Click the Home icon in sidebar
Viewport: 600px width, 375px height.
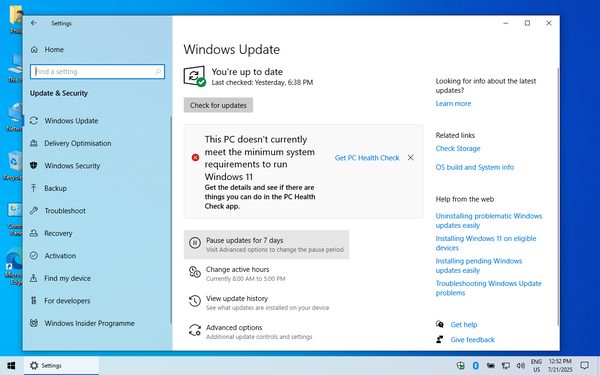coord(34,49)
